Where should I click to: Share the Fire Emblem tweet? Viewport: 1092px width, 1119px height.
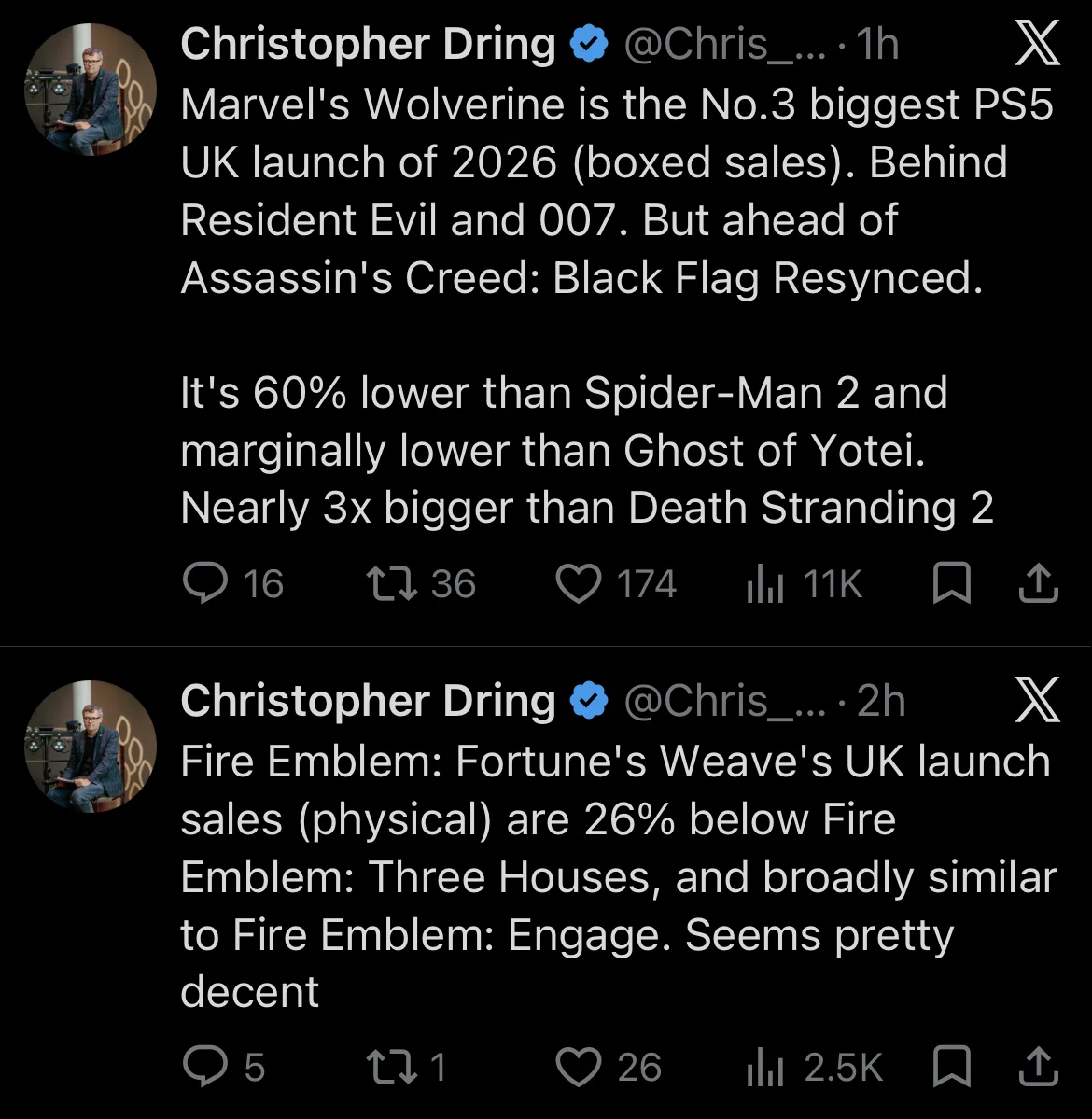coord(1039,1066)
